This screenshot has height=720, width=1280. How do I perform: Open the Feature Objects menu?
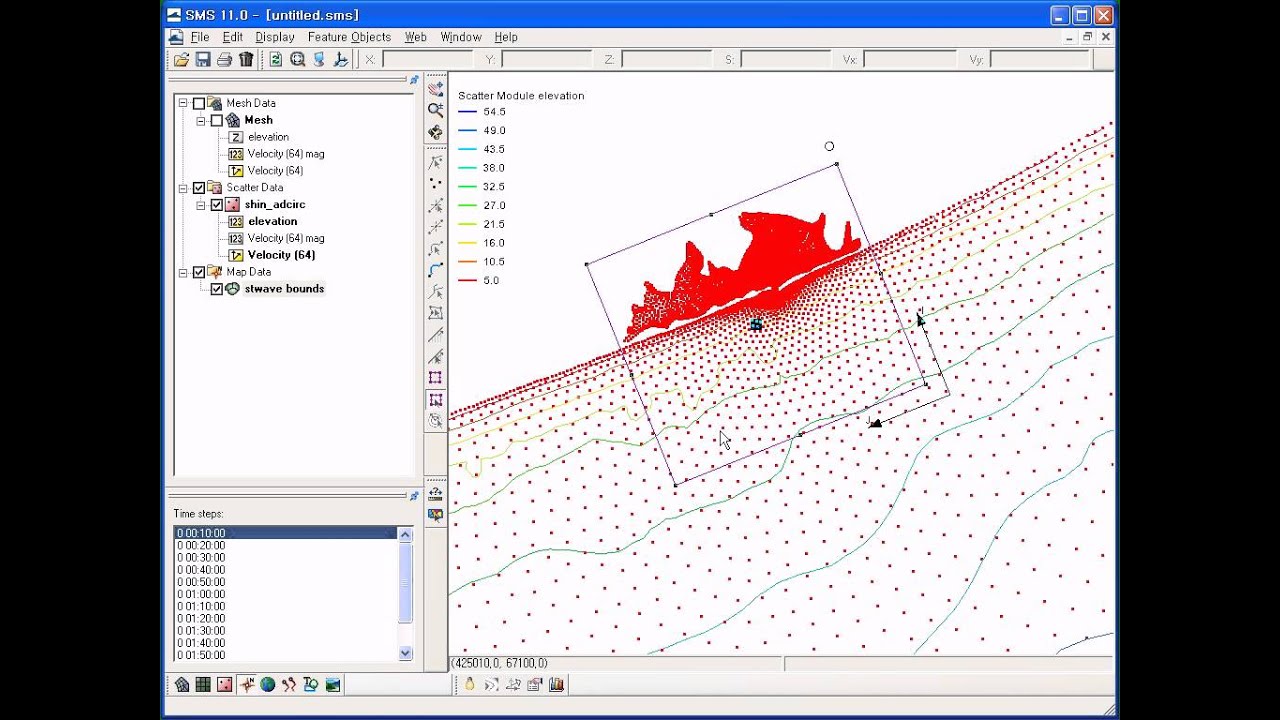349,37
